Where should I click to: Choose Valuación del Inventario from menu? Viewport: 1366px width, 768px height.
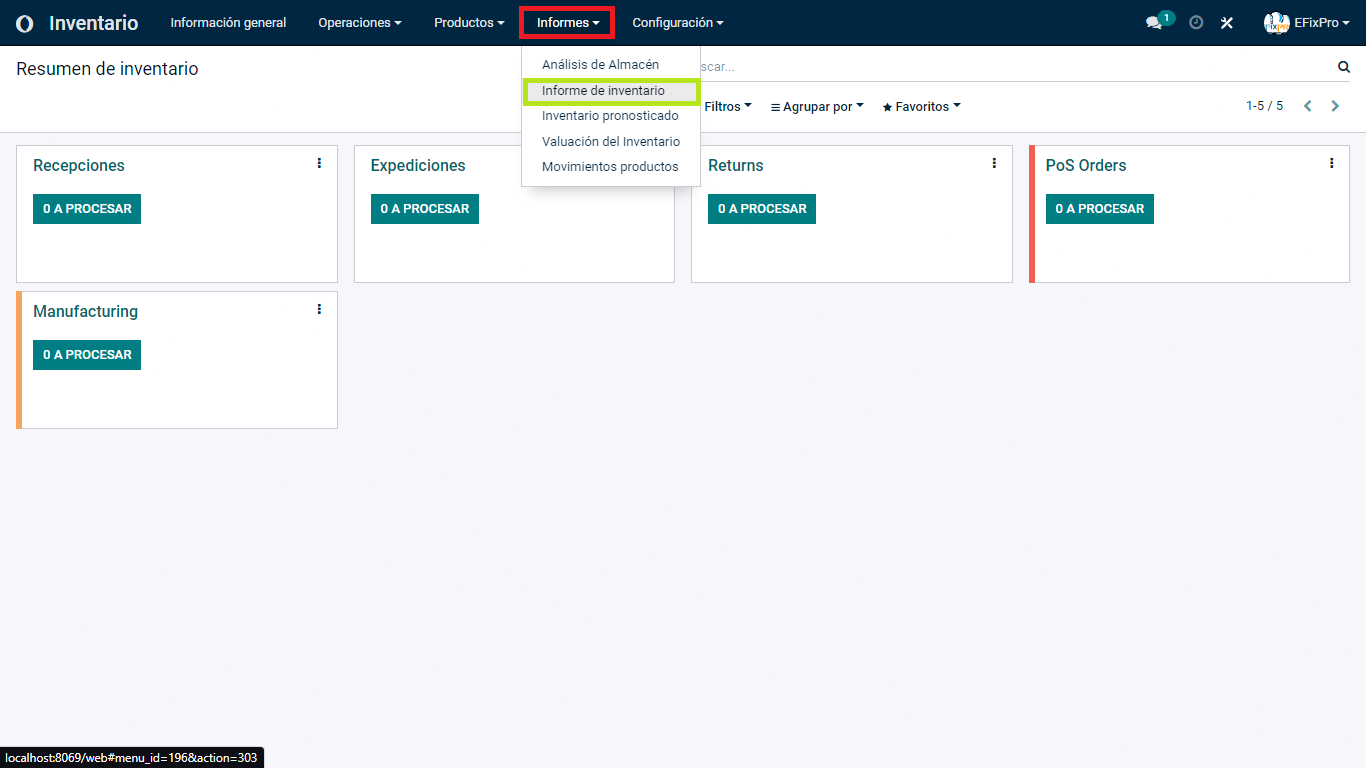[610, 142]
